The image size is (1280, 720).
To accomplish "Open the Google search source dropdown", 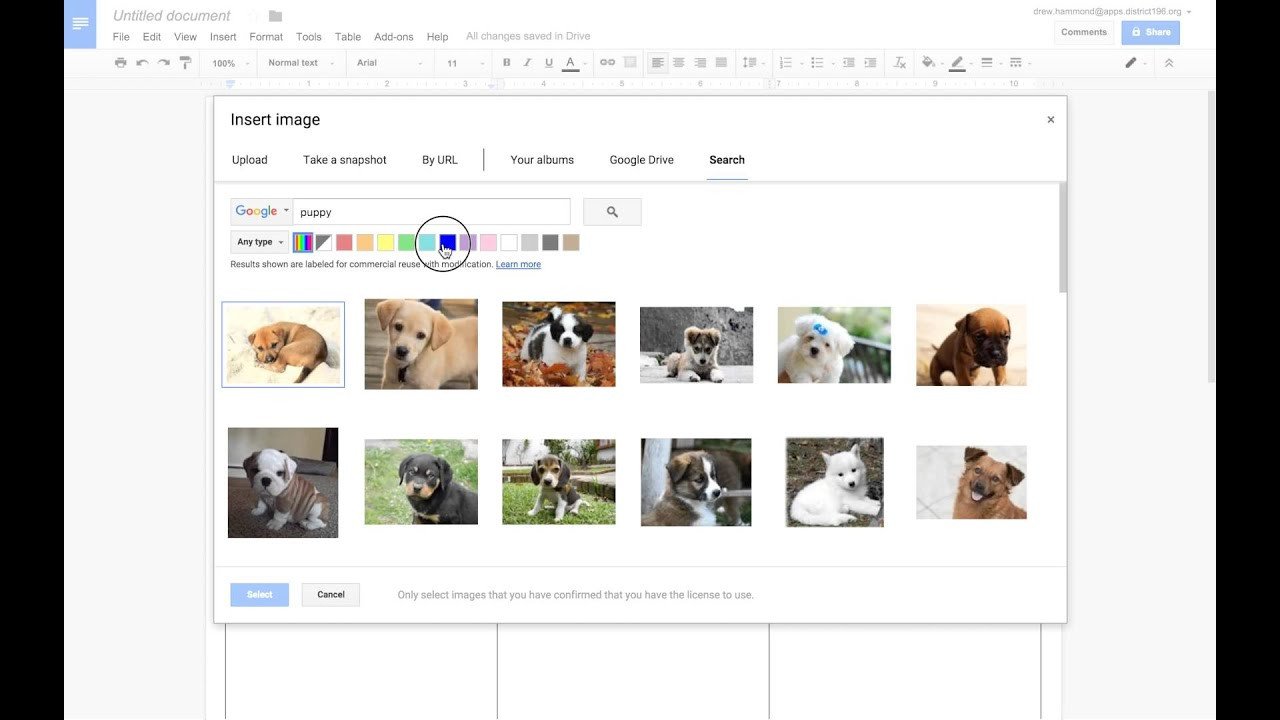I will click(x=261, y=212).
